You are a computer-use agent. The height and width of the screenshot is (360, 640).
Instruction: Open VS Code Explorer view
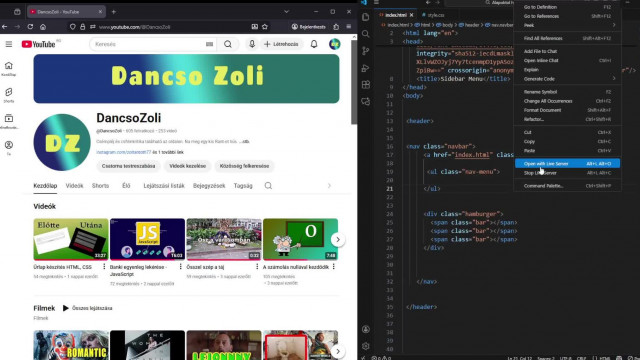(366, 17)
